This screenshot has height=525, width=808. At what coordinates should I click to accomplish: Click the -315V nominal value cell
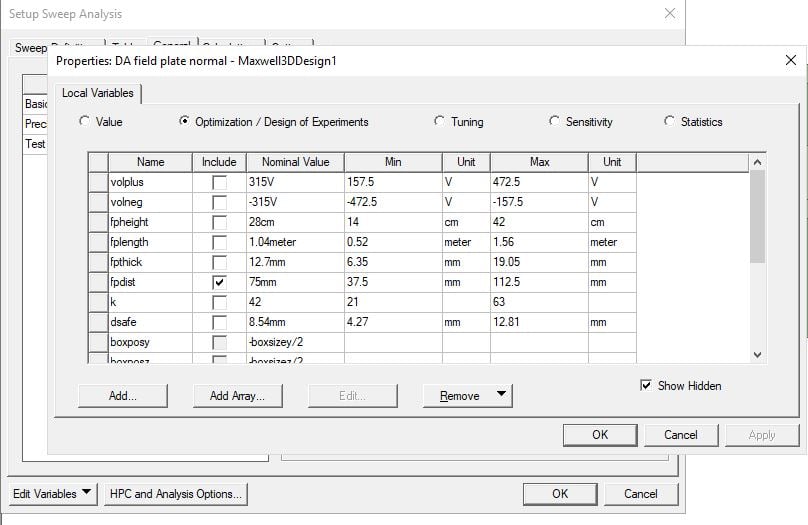[x=295, y=202]
